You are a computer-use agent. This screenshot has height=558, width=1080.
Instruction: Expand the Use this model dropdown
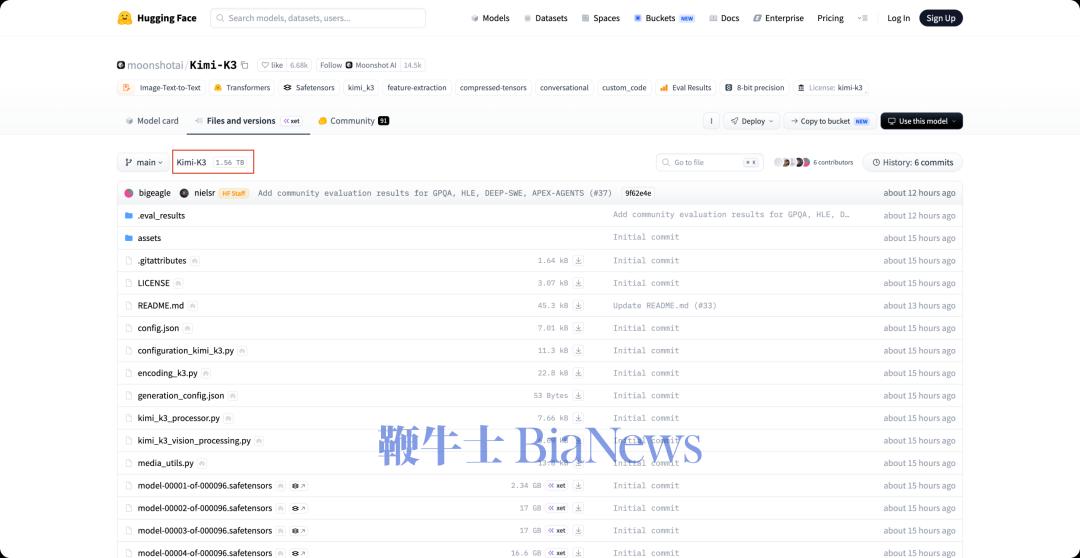click(x=922, y=121)
